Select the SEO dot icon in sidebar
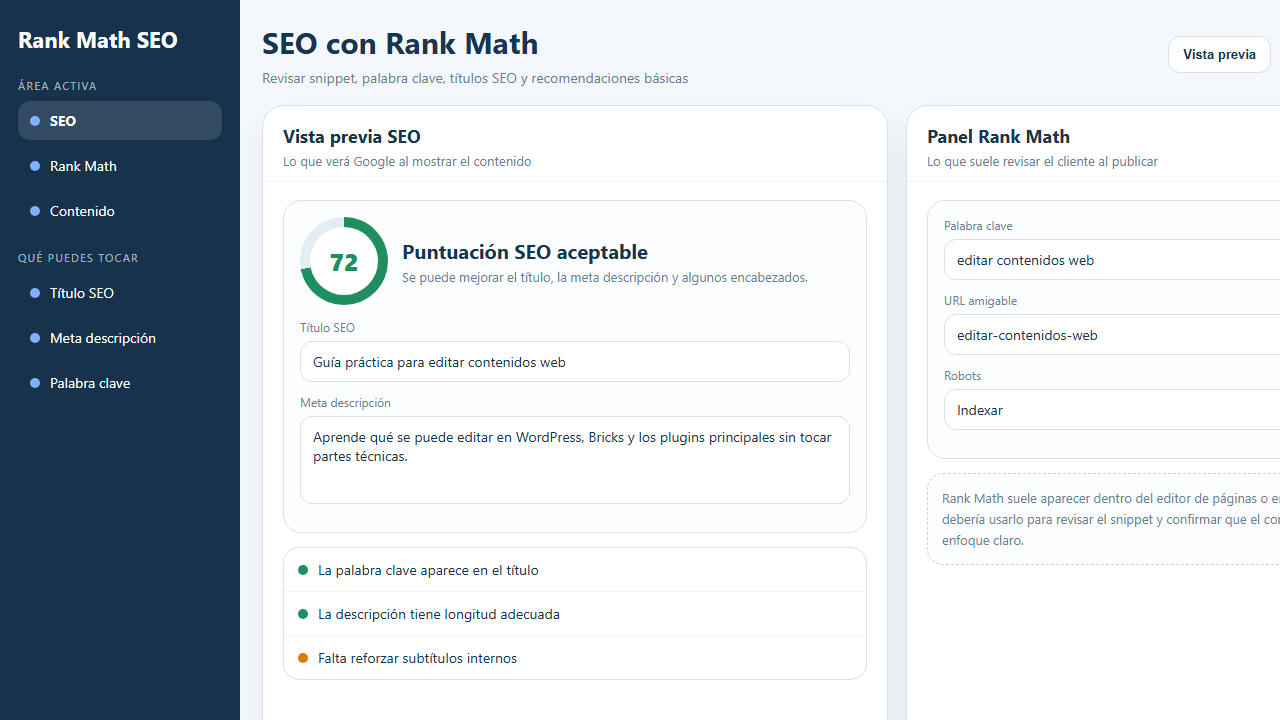This screenshot has width=1280, height=720. click(x=34, y=120)
